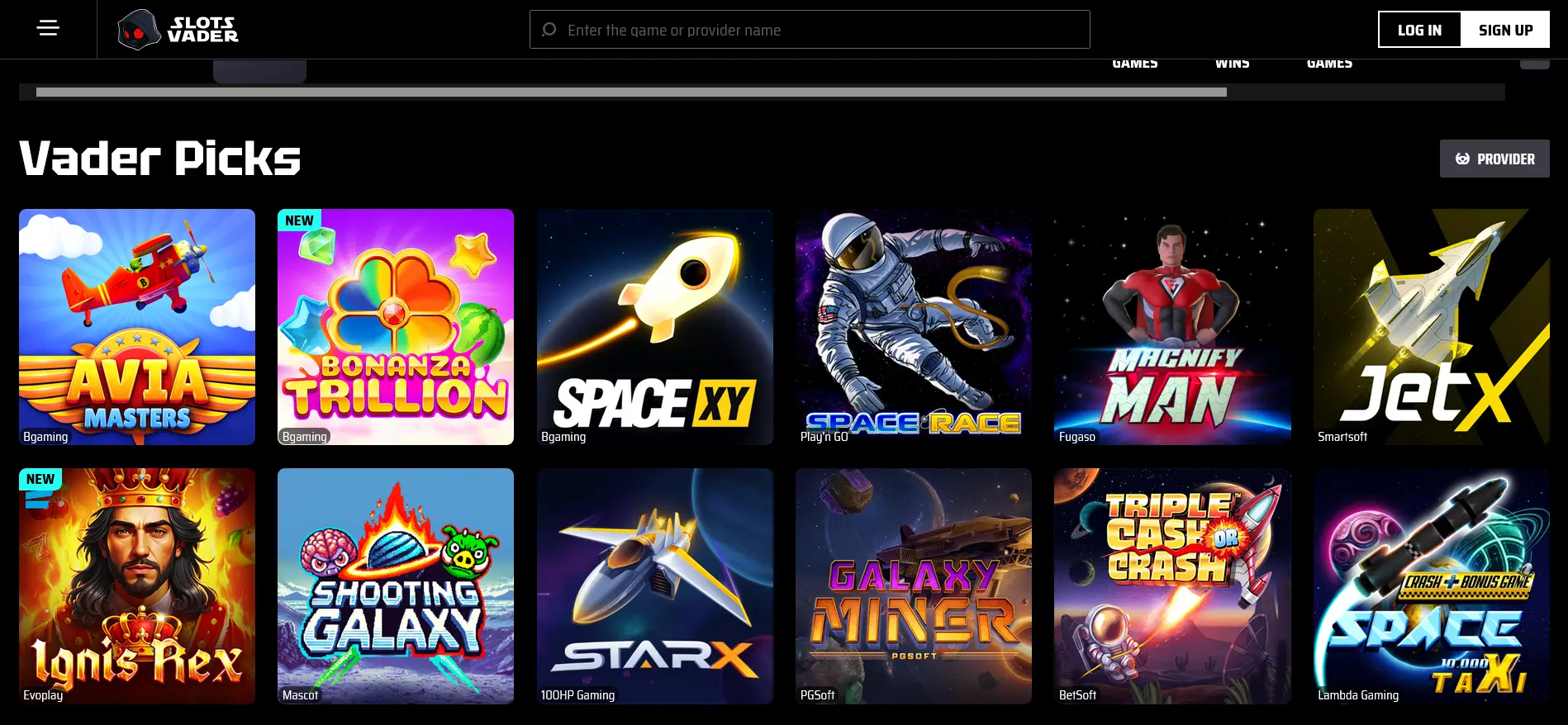Click the NEW badge on Bonanza Trillion
The image size is (1568, 725).
point(299,220)
